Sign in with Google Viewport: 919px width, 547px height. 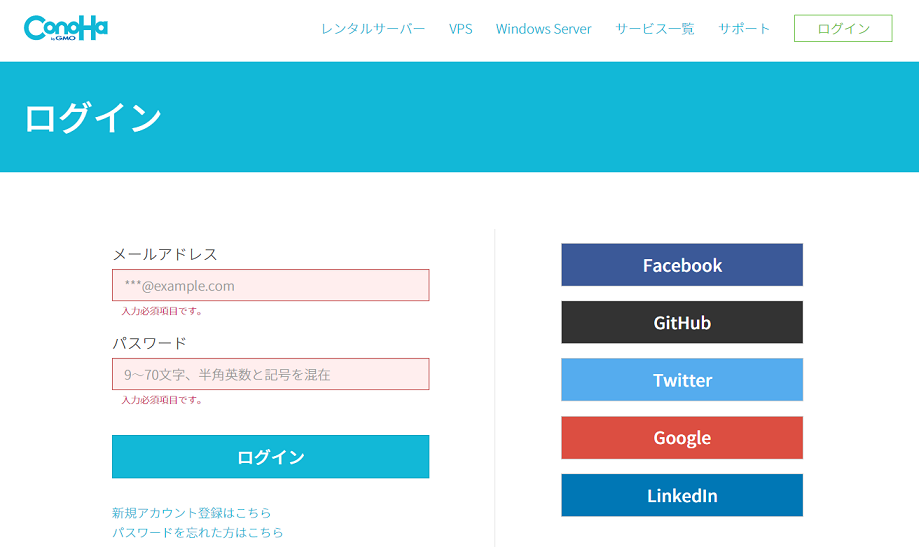(682, 438)
